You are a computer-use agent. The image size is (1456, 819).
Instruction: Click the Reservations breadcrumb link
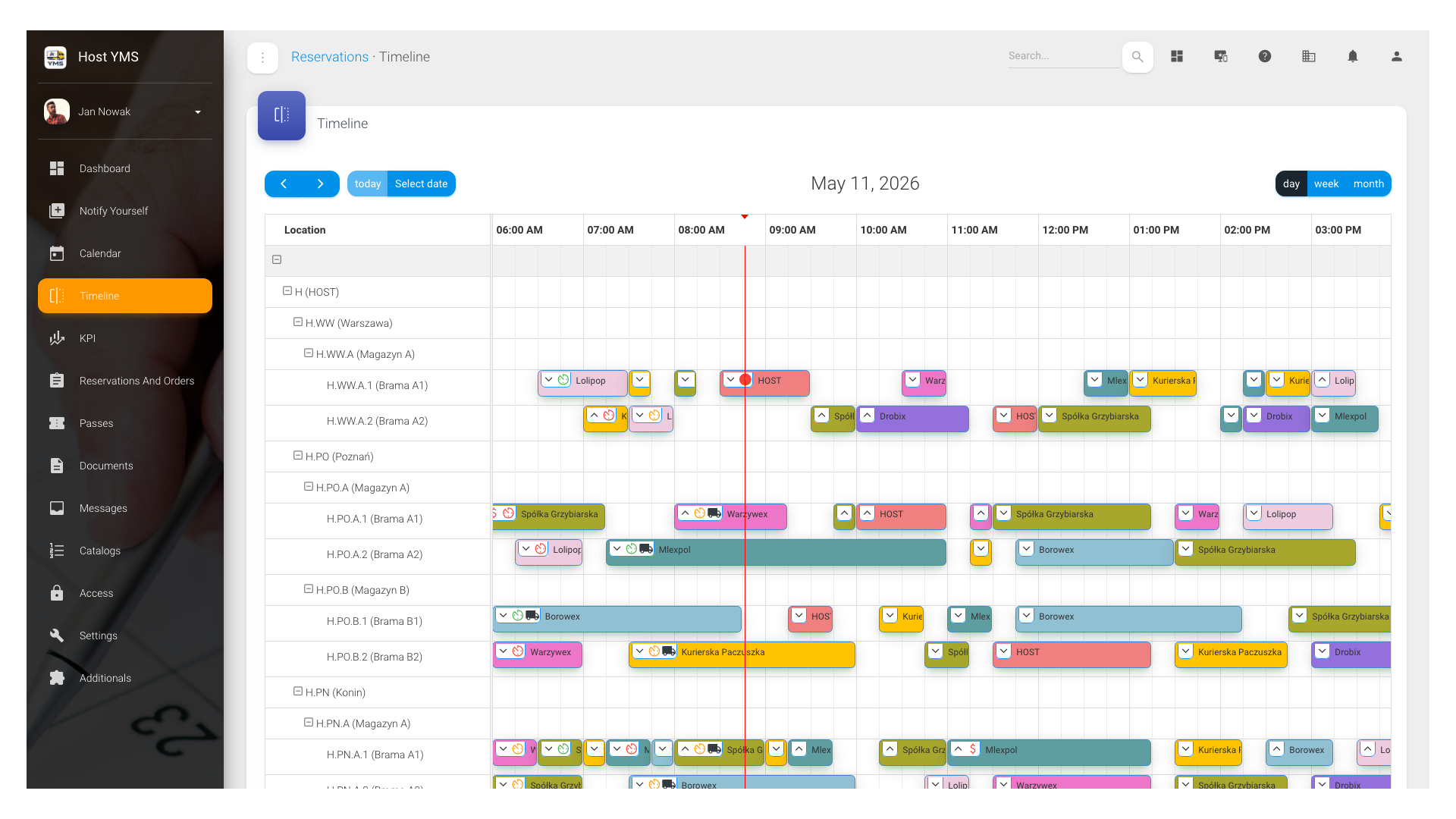click(x=330, y=57)
